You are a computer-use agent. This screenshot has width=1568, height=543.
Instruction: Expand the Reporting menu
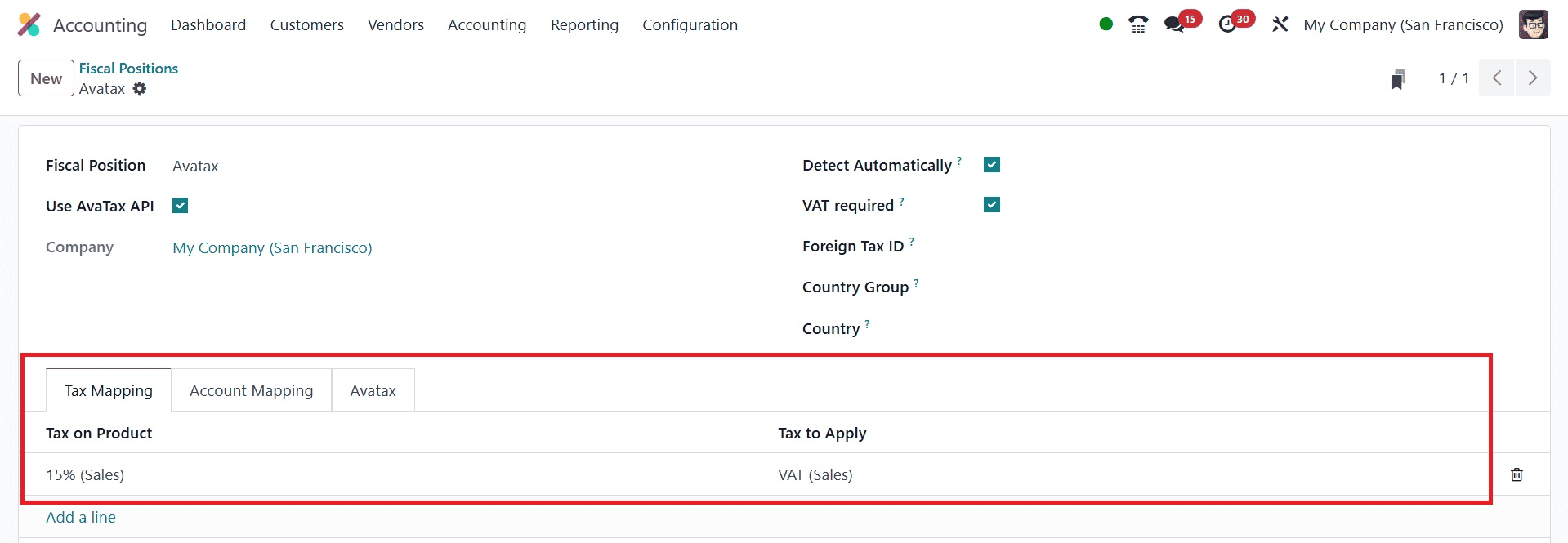click(x=584, y=24)
